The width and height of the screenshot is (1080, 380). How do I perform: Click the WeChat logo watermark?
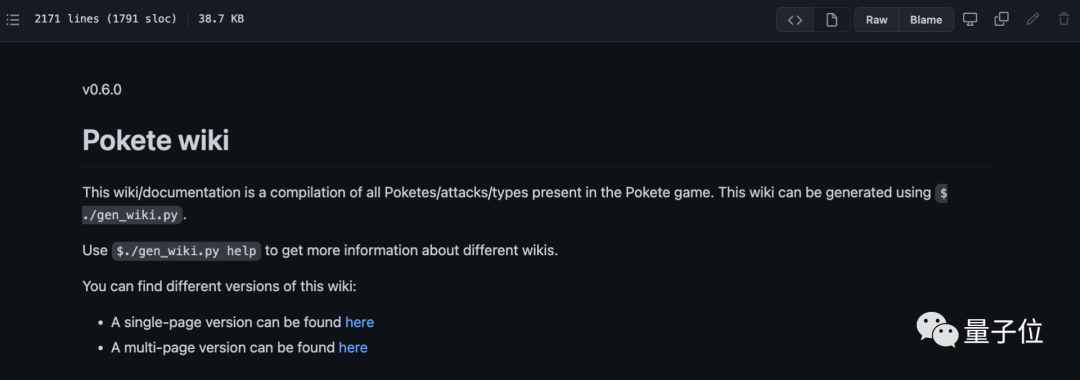(937, 330)
